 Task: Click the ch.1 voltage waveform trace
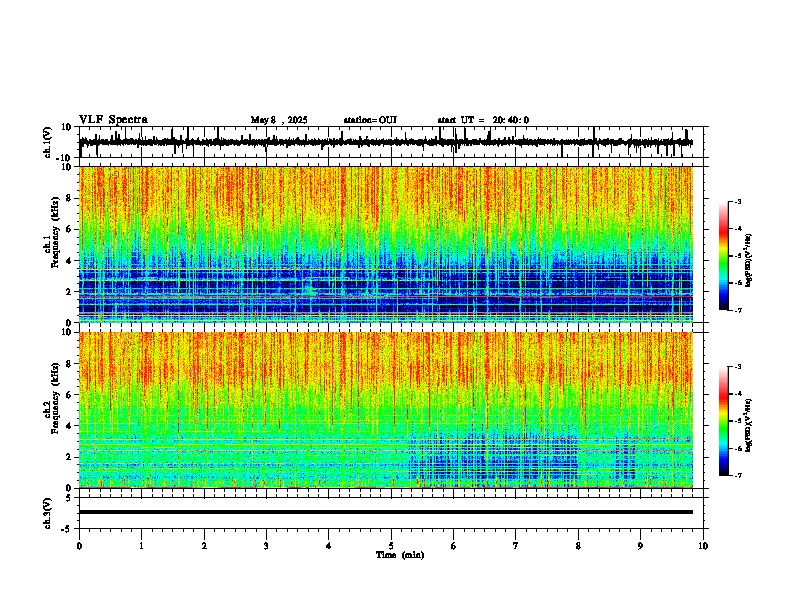(386, 142)
